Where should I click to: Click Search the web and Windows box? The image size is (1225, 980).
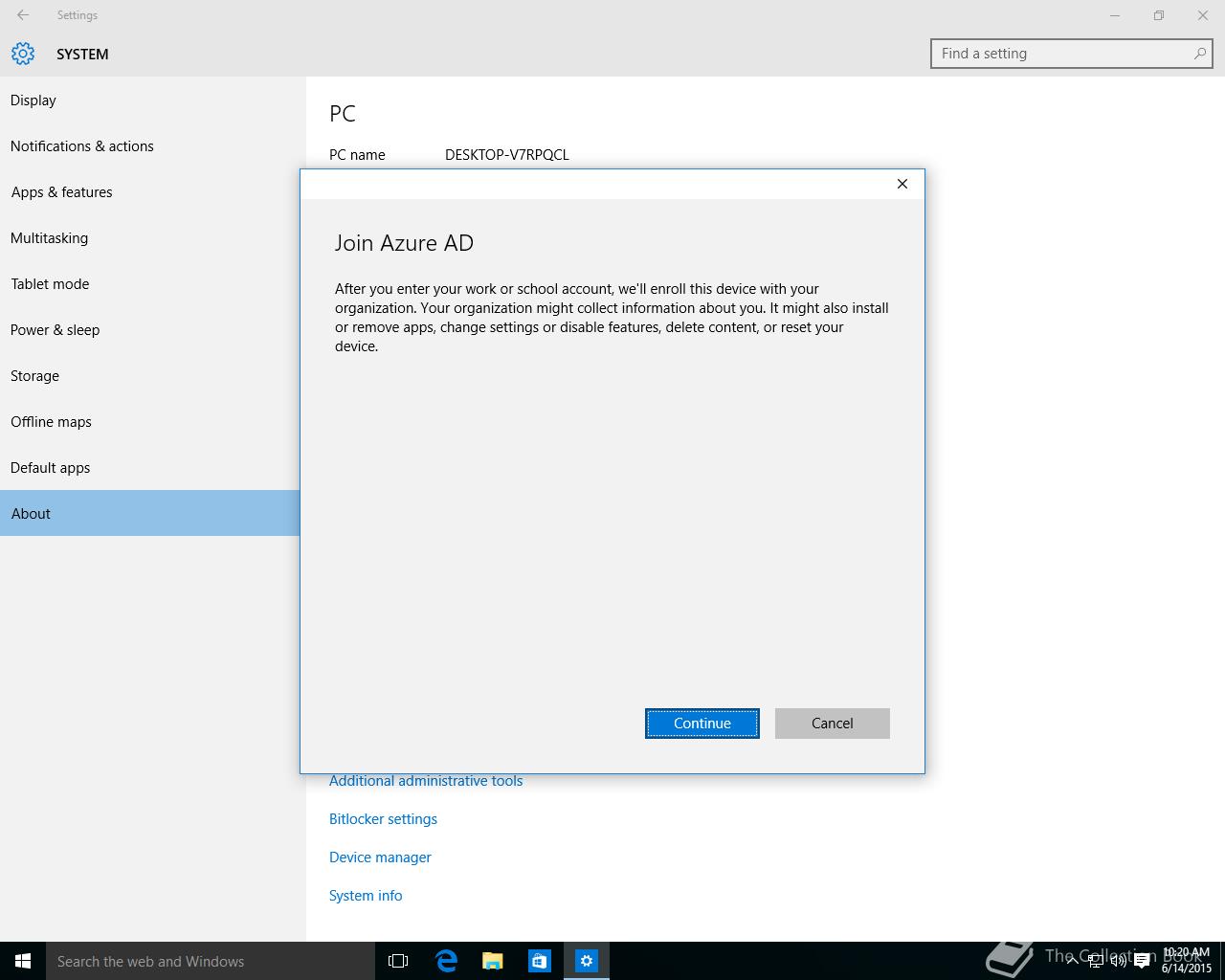(211, 961)
